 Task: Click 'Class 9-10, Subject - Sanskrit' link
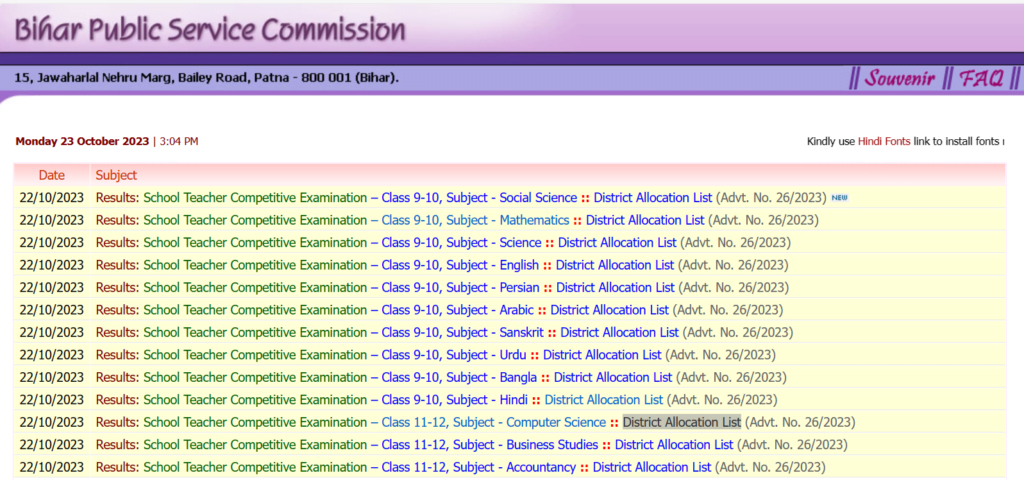[462, 332]
